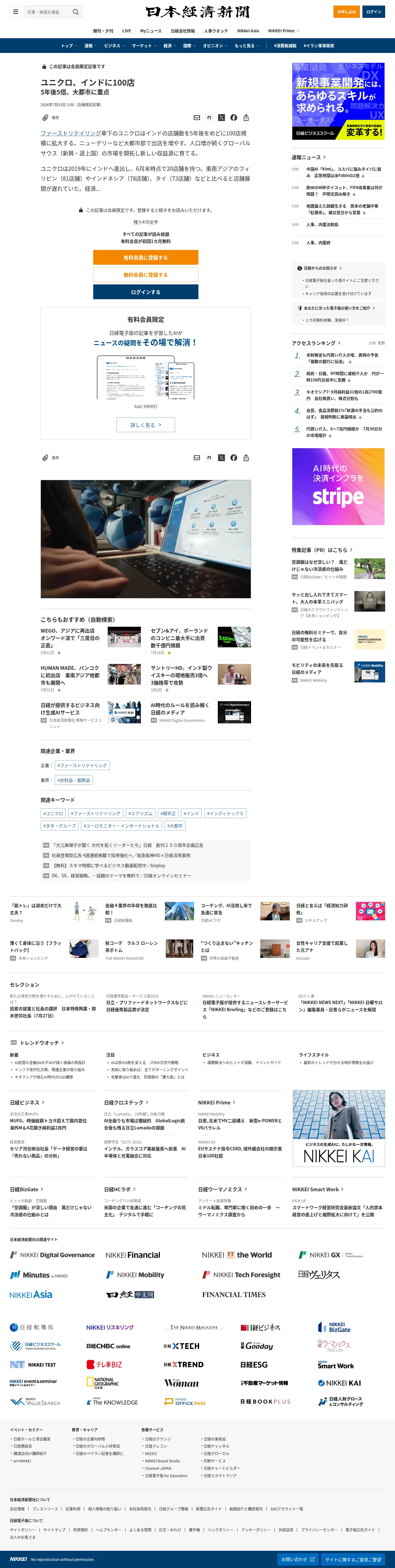
Task: Share to note using icon under headline
Action: [x=209, y=118]
